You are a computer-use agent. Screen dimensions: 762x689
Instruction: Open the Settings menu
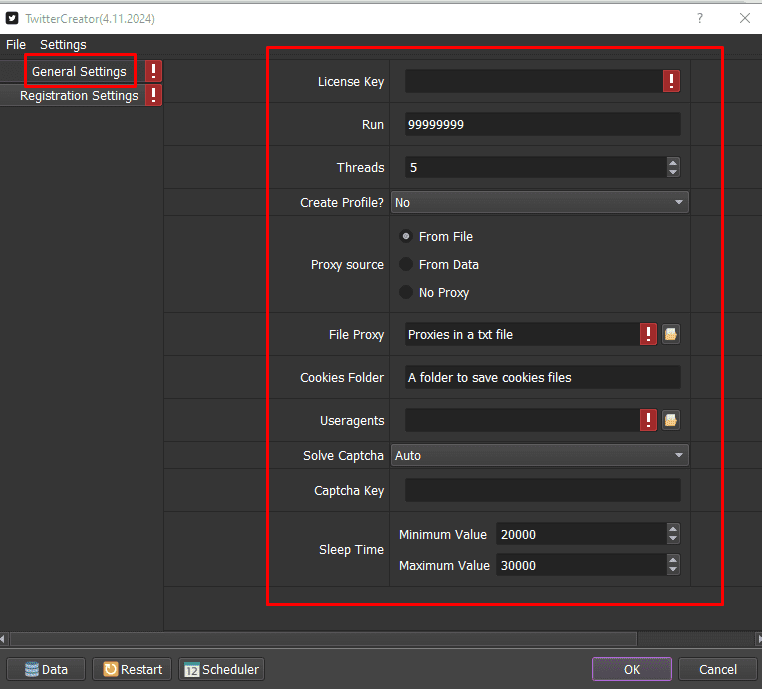(63, 45)
